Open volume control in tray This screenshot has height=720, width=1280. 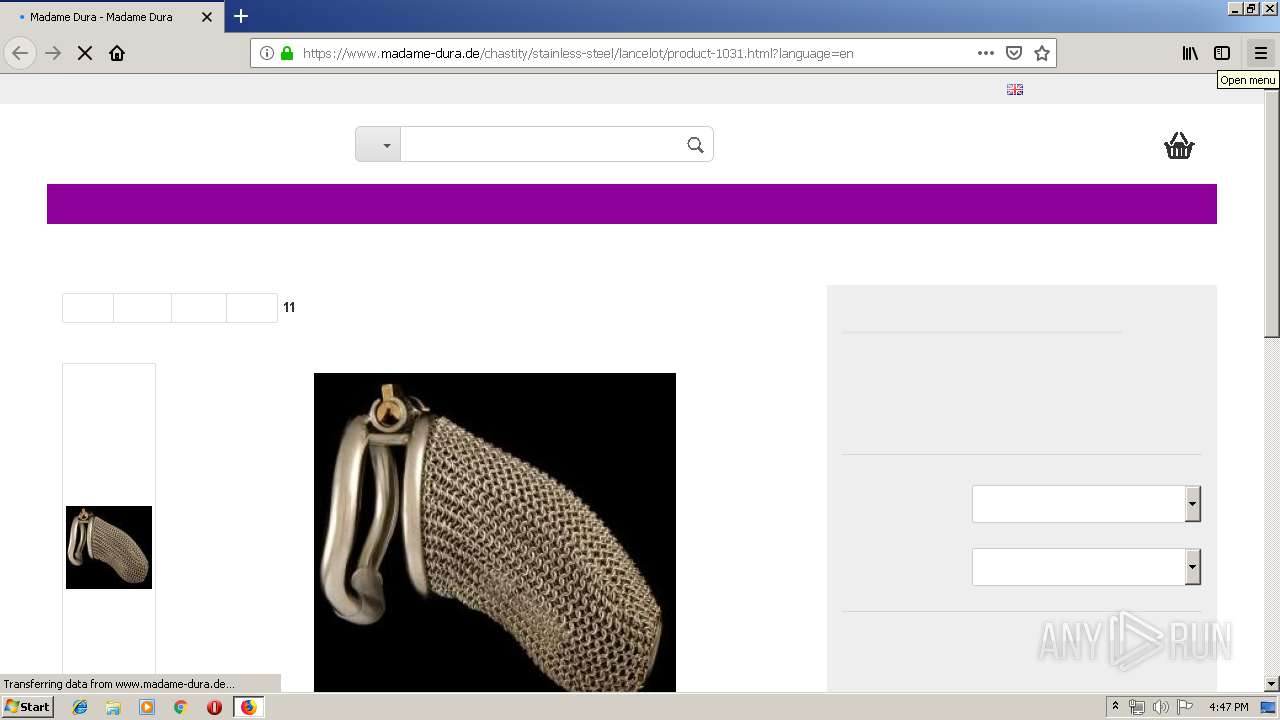1160,707
